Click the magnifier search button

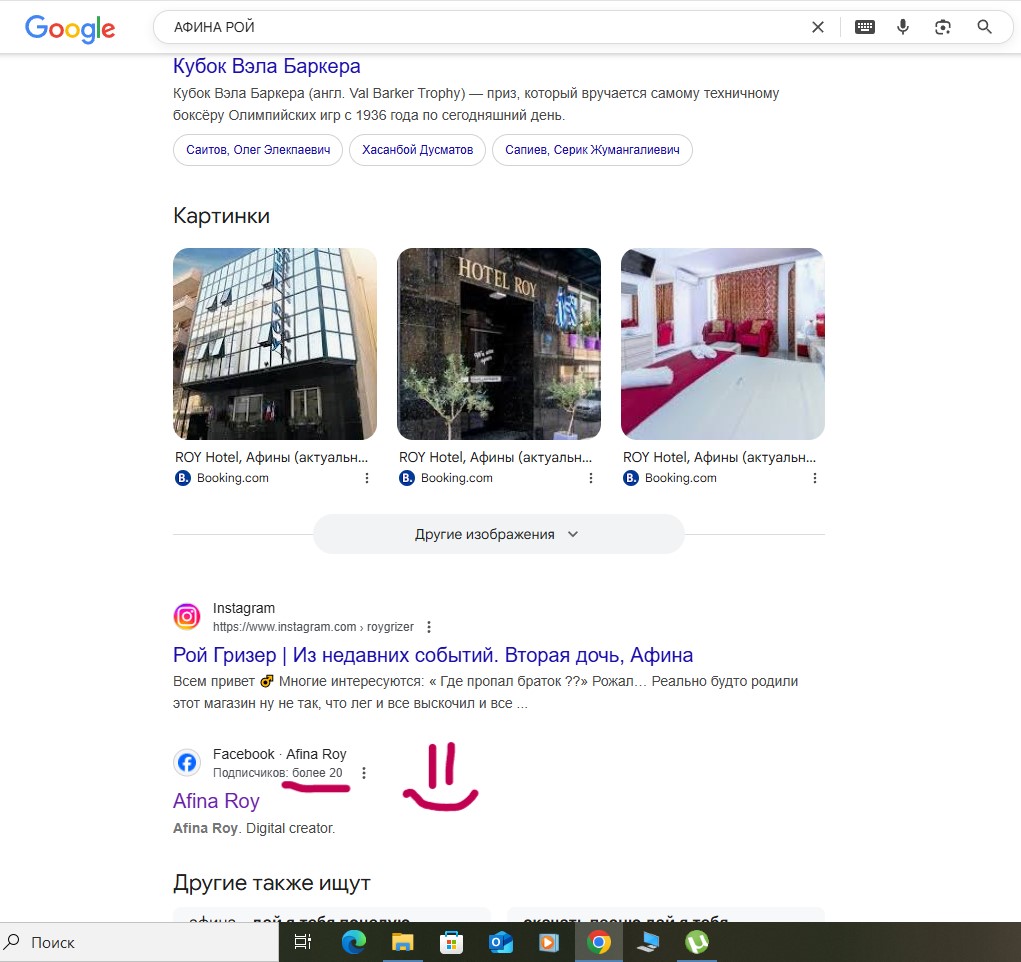[x=985, y=27]
